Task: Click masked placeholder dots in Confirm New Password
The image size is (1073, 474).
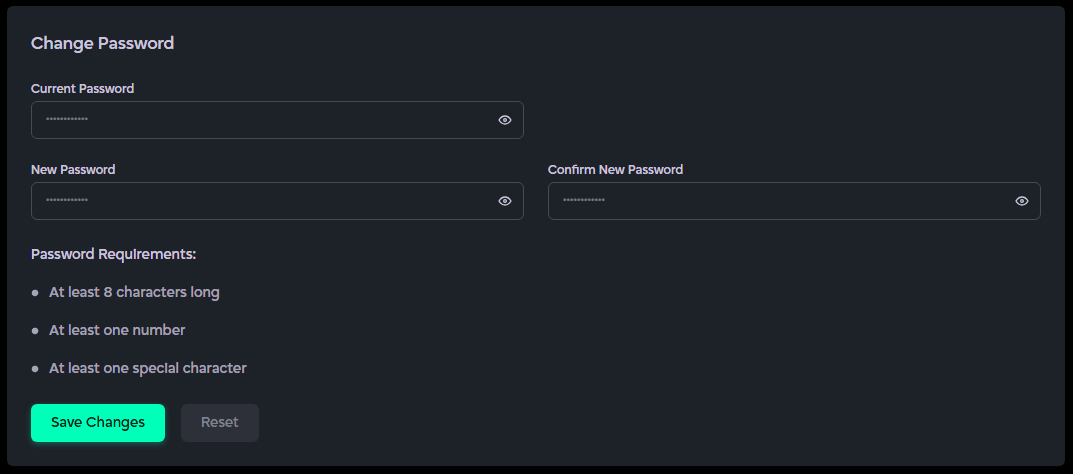Action: click(584, 201)
